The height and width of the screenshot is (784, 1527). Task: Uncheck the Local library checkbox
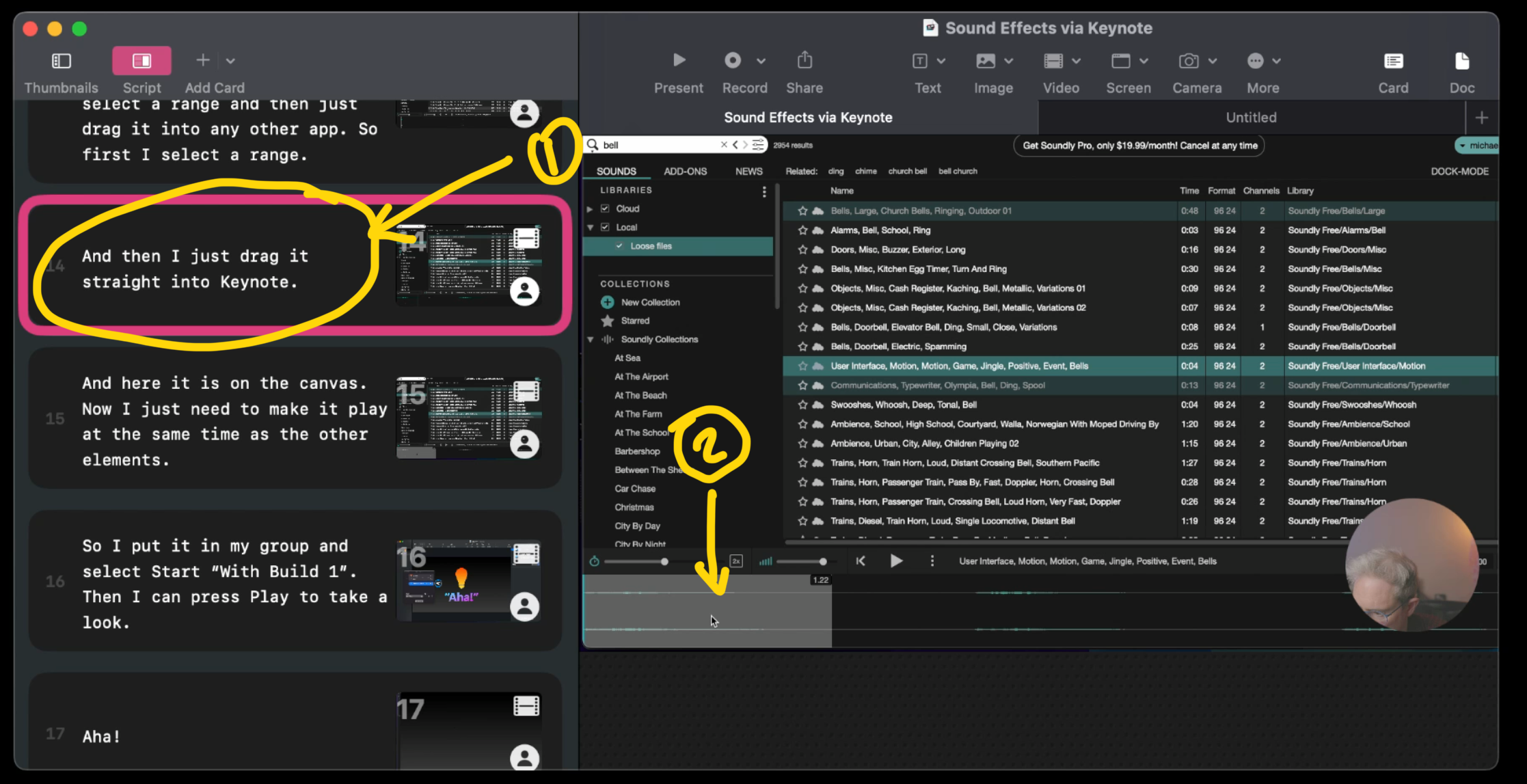coord(605,227)
